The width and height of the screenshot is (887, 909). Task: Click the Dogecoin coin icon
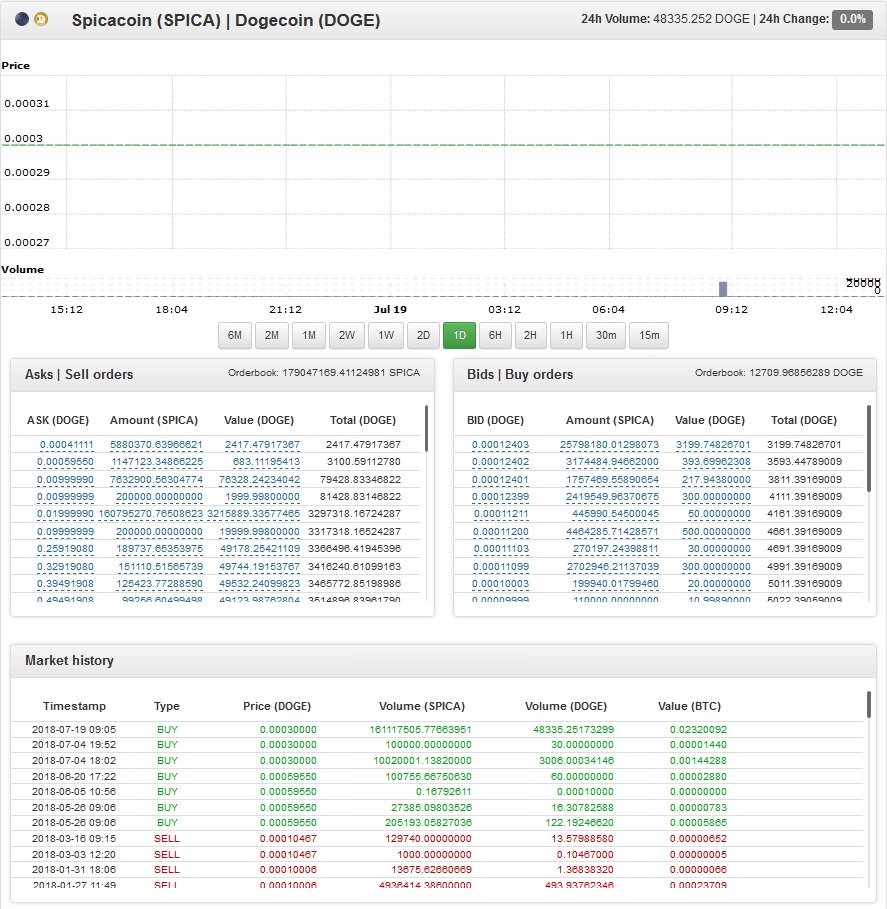pyautogui.click(x=41, y=20)
